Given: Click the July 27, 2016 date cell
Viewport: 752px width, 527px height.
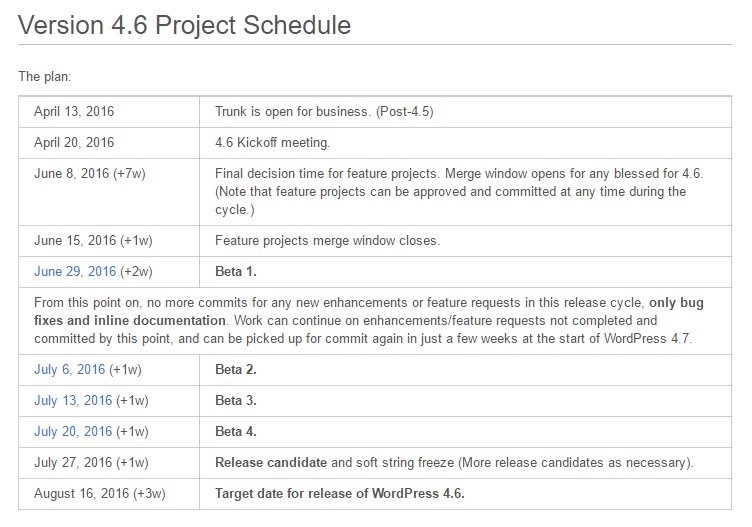Looking at the screenshot, I should click(109, 463).
